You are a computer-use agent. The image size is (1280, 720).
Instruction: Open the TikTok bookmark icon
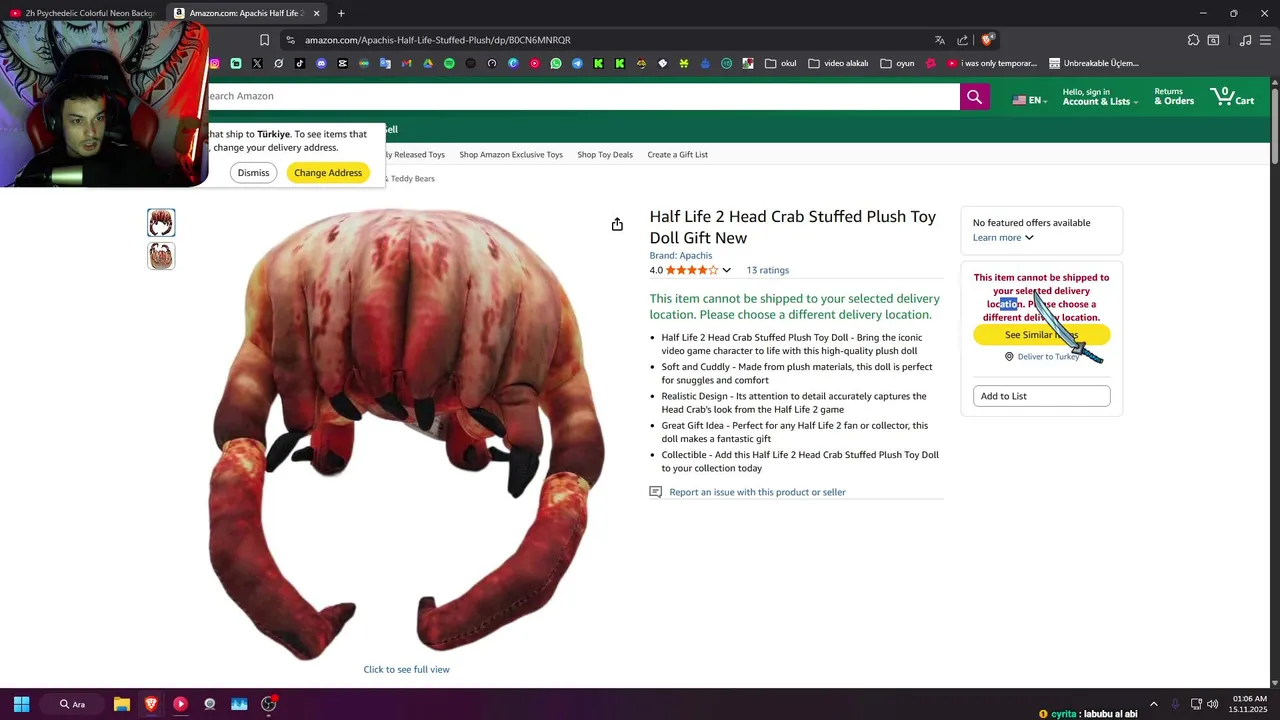tap(300, 63)
